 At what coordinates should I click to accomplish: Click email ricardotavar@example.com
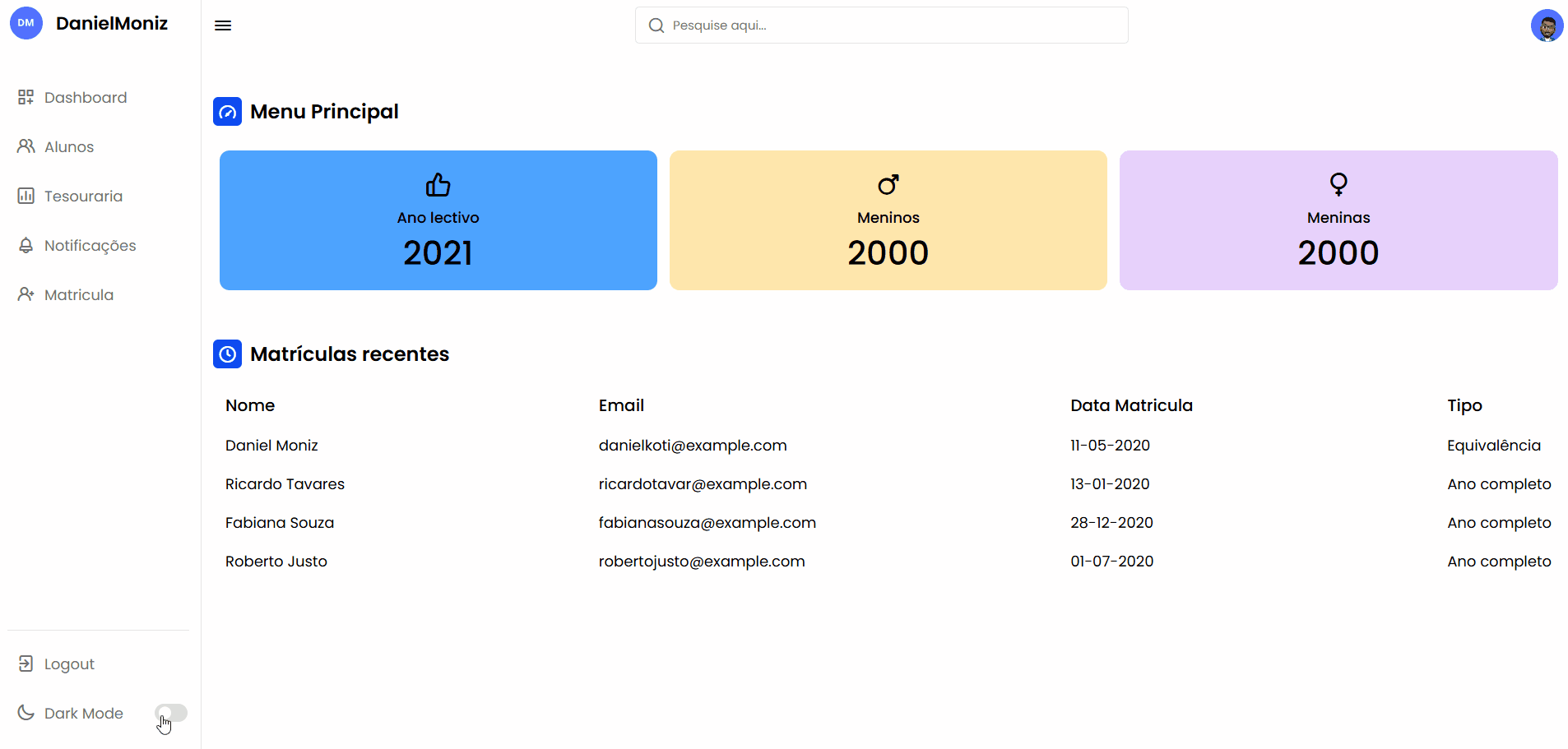[703, 483]
